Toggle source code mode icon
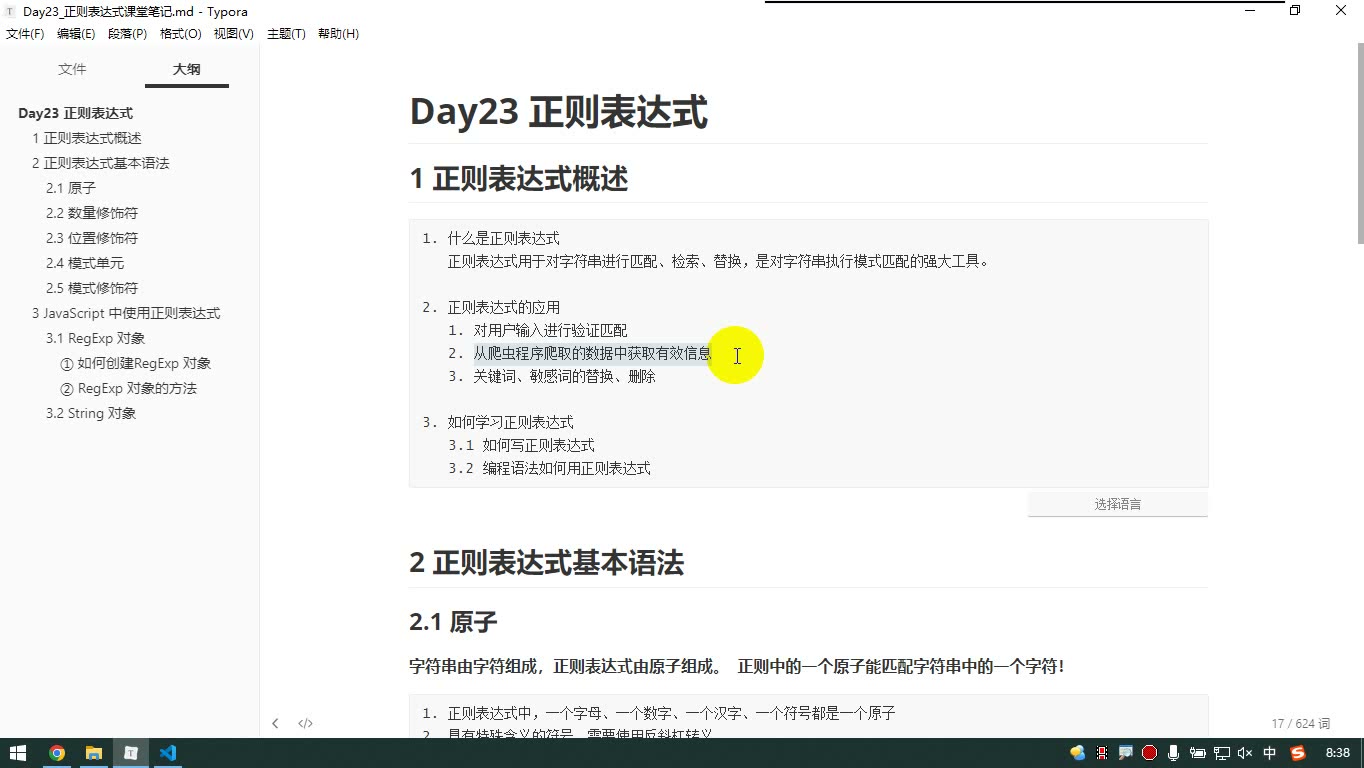Screen dimensions: 1364x768 tap(305, 723)
